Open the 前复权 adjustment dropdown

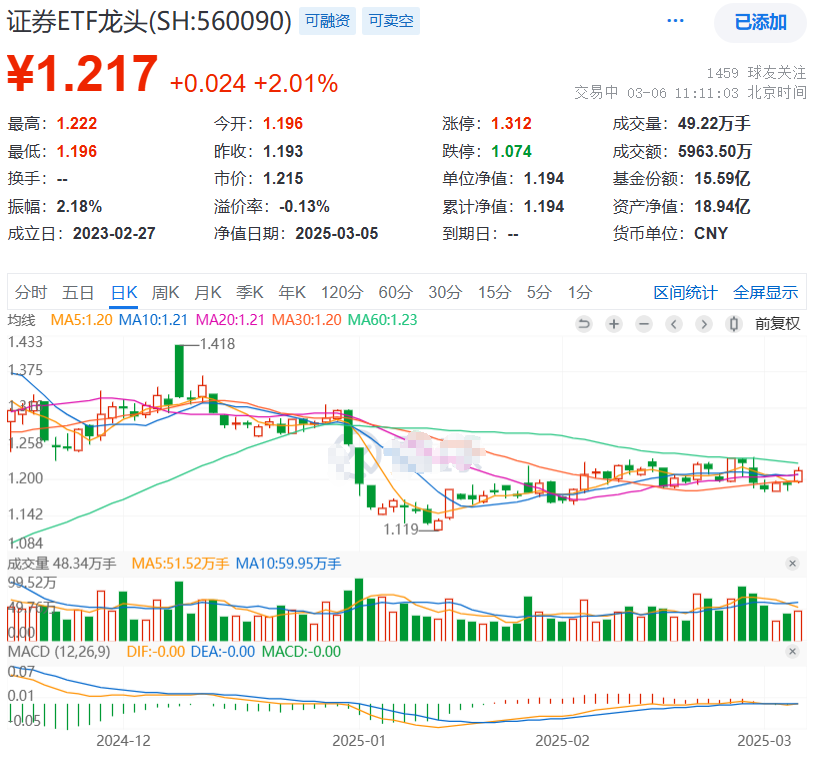click(x=778, y=323)
